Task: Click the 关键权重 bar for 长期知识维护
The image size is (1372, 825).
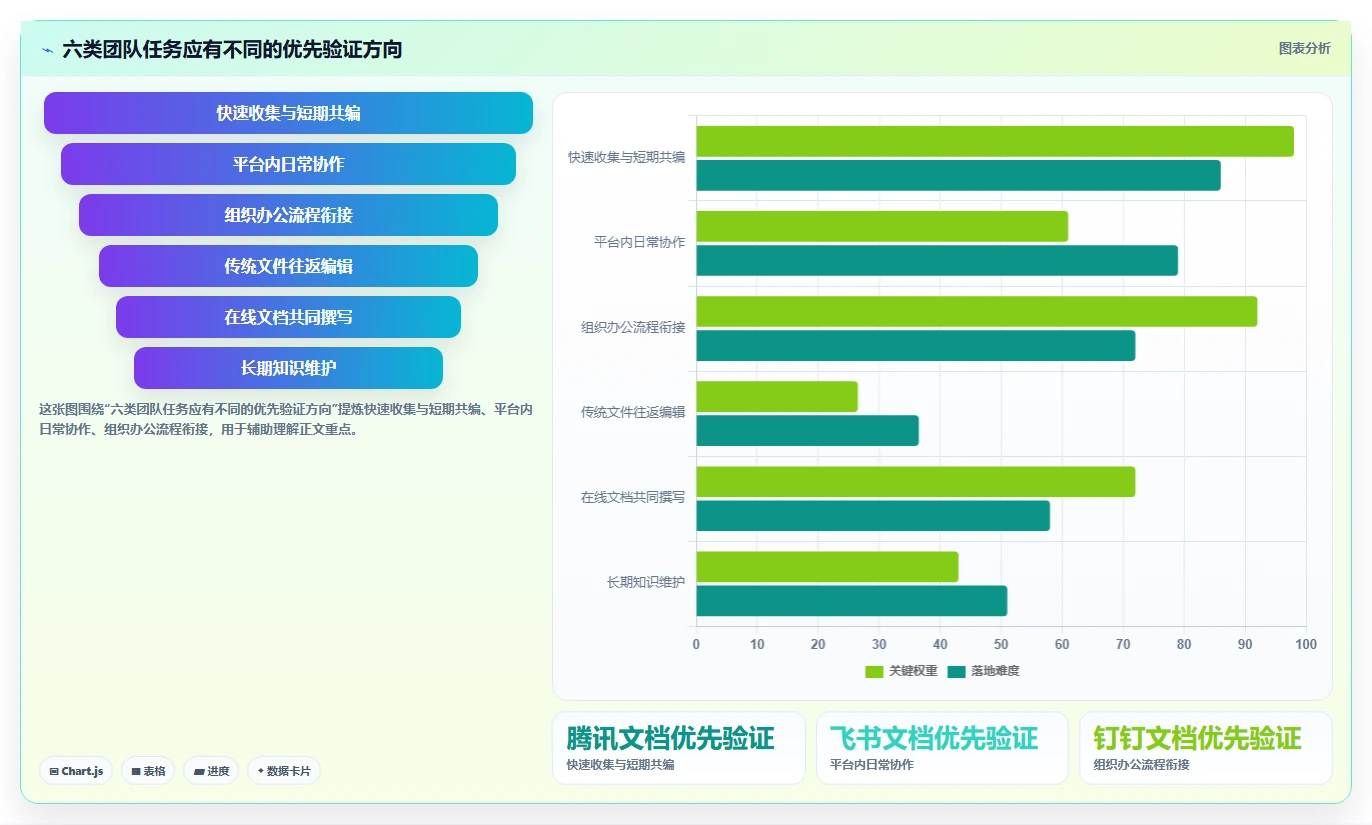Action: point(827,567)
